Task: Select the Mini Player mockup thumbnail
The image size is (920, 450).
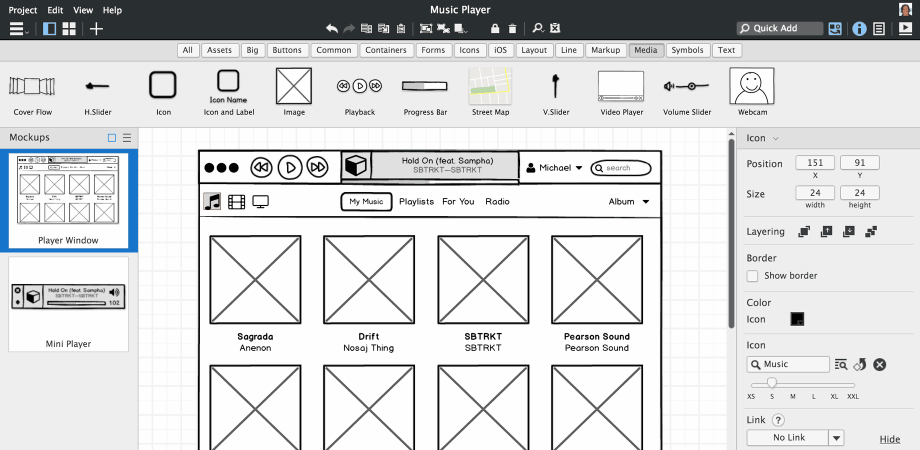Action: [x=69, y=304]
